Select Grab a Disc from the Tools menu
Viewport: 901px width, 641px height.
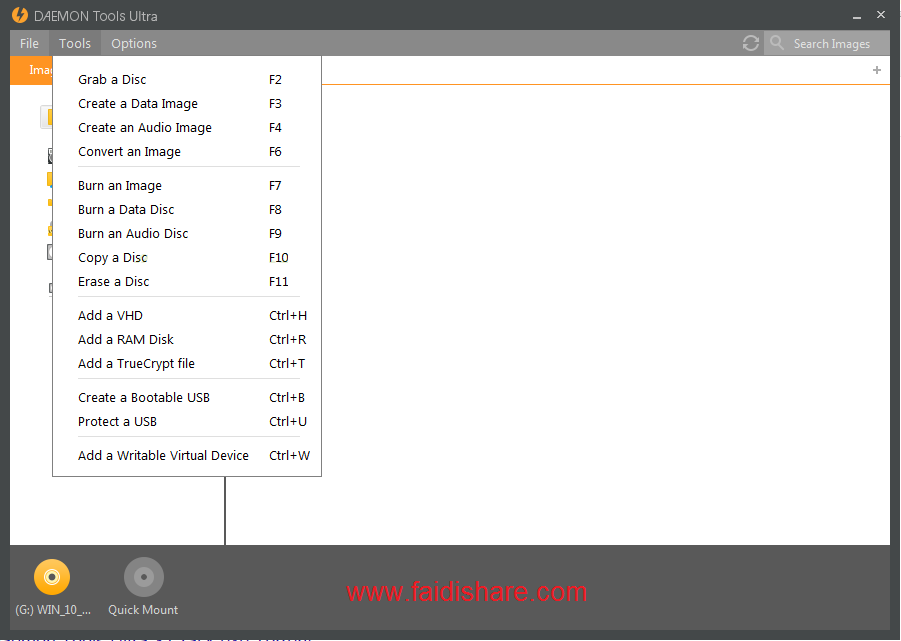pyautogui.click(x=111, y=79)
